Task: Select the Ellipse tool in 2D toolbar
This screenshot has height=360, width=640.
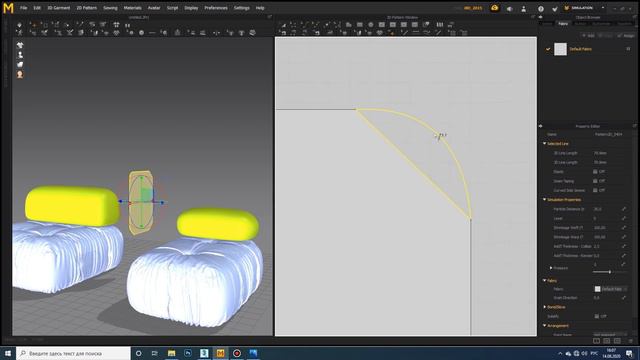Action: coord(371,25)
